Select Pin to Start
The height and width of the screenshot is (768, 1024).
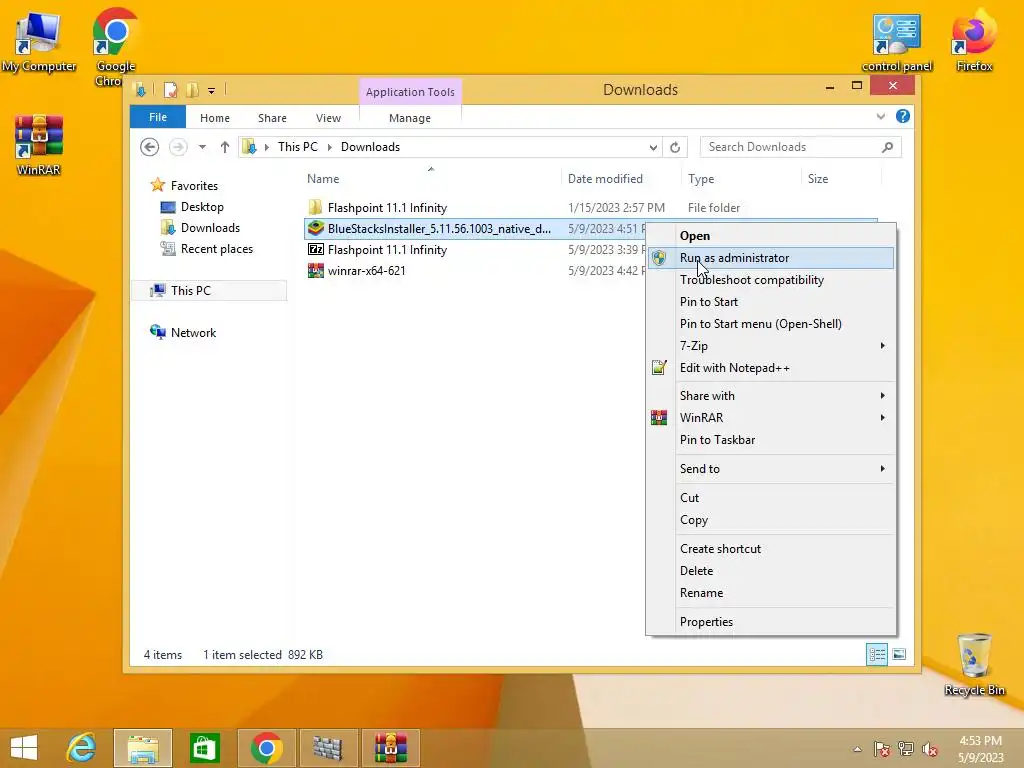coord(771,302)
